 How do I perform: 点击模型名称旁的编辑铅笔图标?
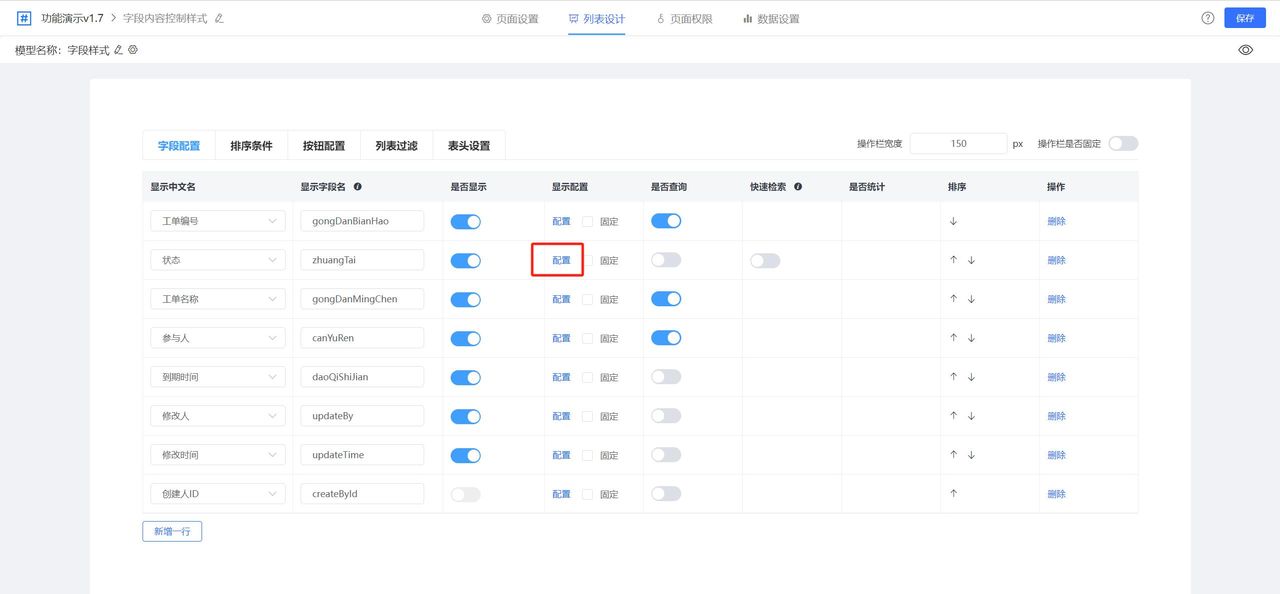pyautogui.click(x=115, y=49)
